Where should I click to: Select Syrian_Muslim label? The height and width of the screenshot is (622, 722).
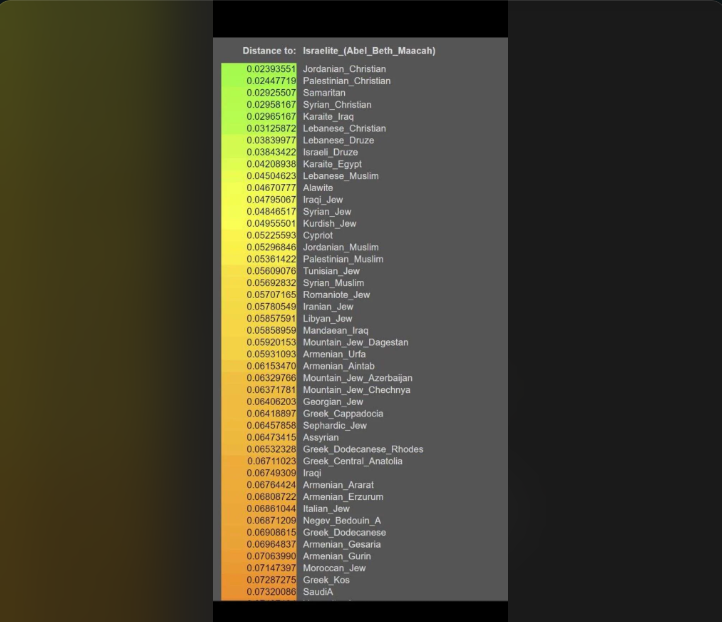(x=333, y=283)
